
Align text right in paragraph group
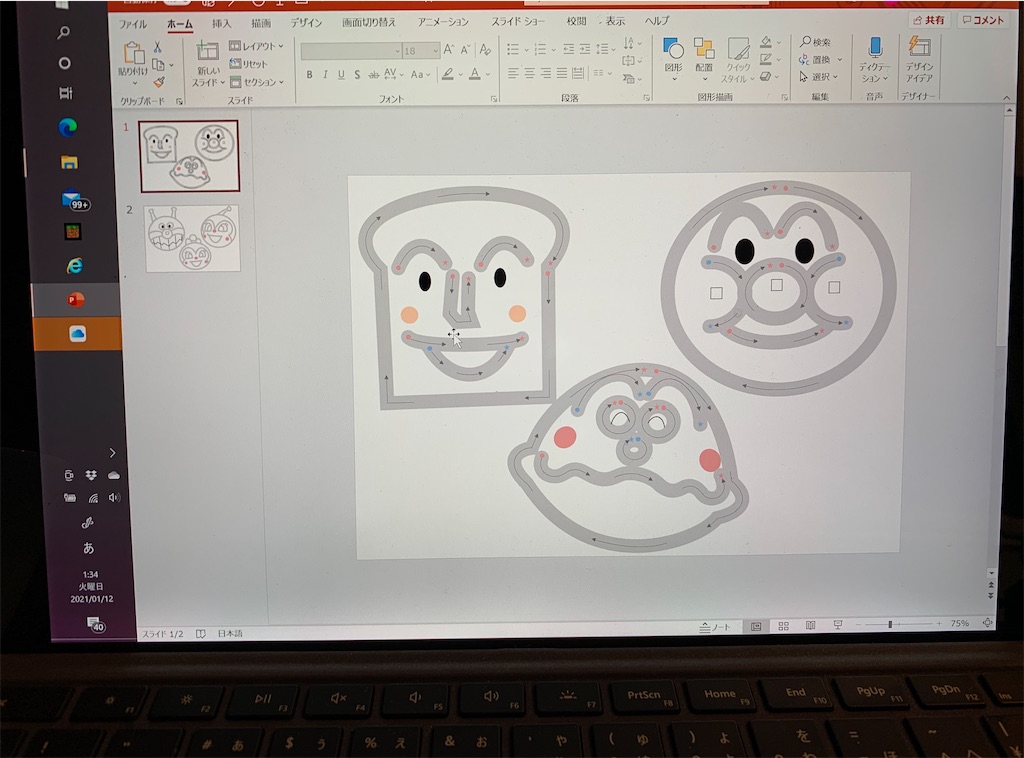545,73
